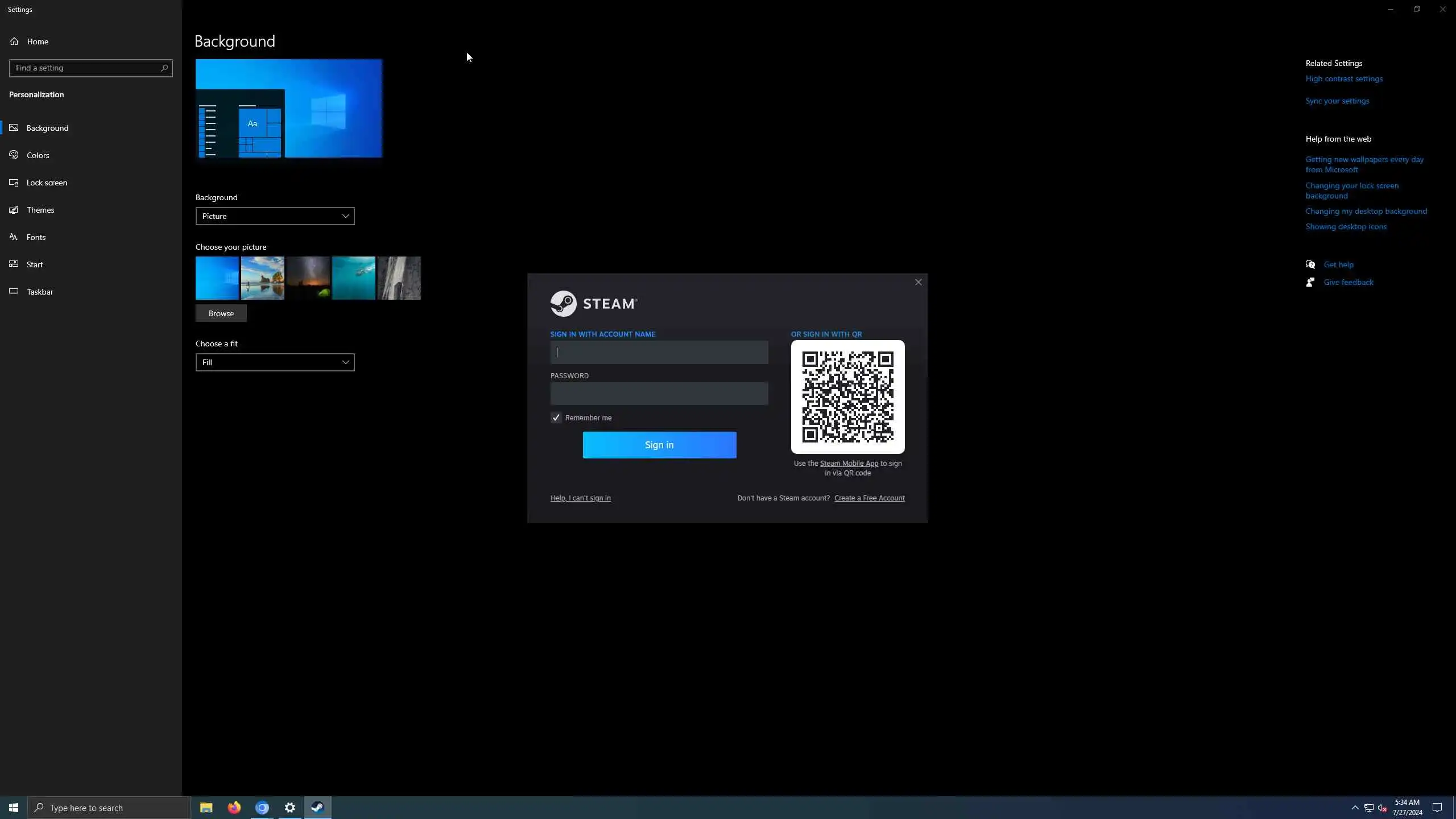Expand the Background type Picture dropdown
The height and width of the screenshot is (819, 1456).
tap(275, 216)
